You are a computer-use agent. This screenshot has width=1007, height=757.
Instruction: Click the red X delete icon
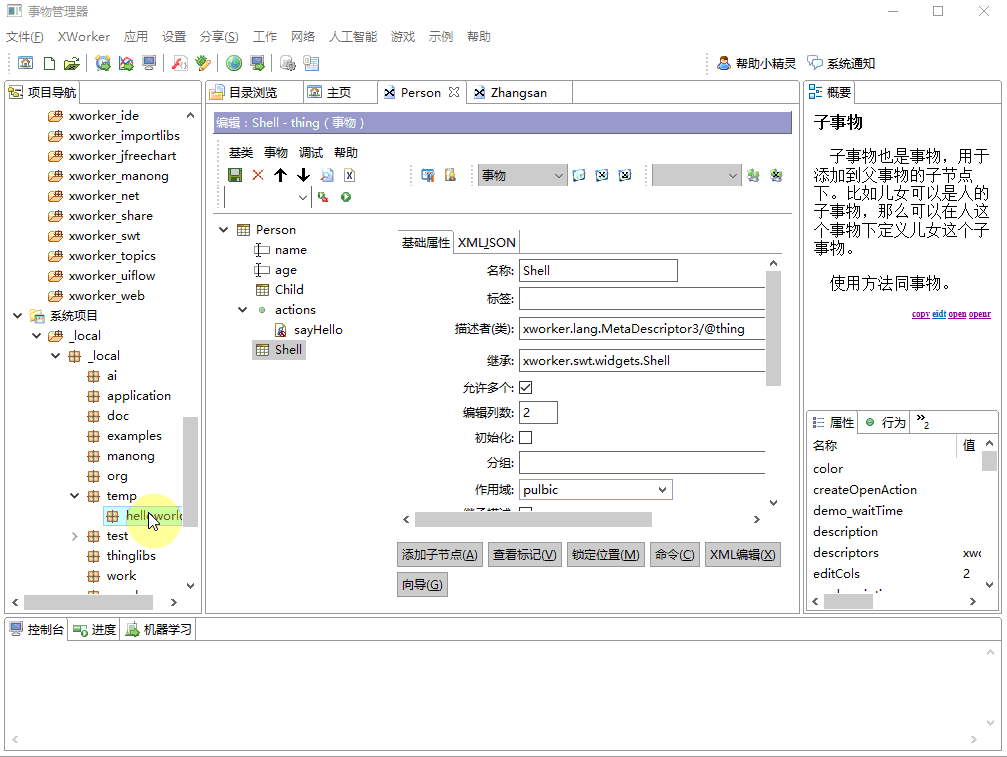pos(258,175)
